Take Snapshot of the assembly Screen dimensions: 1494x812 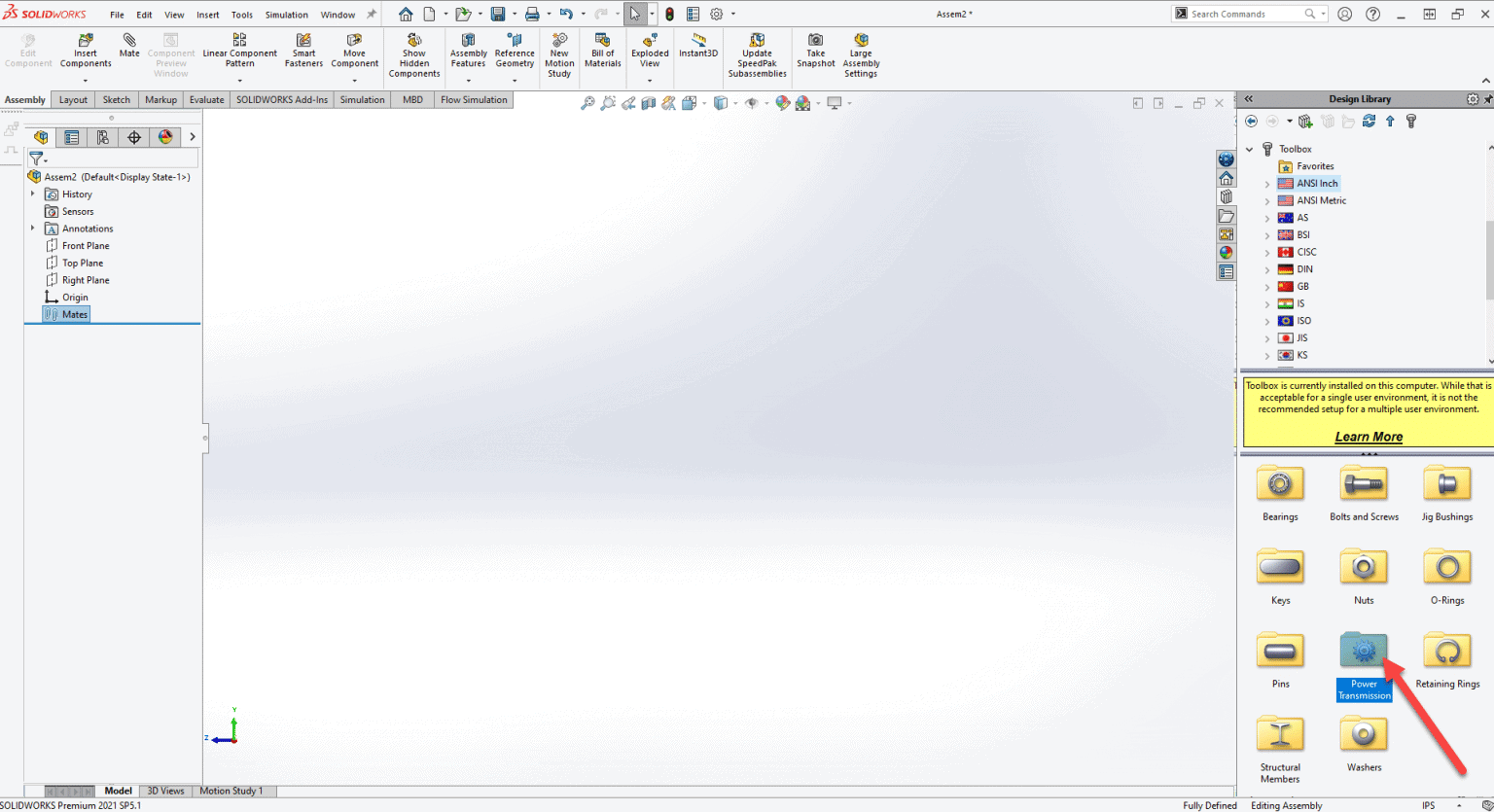tap(815, 51)
